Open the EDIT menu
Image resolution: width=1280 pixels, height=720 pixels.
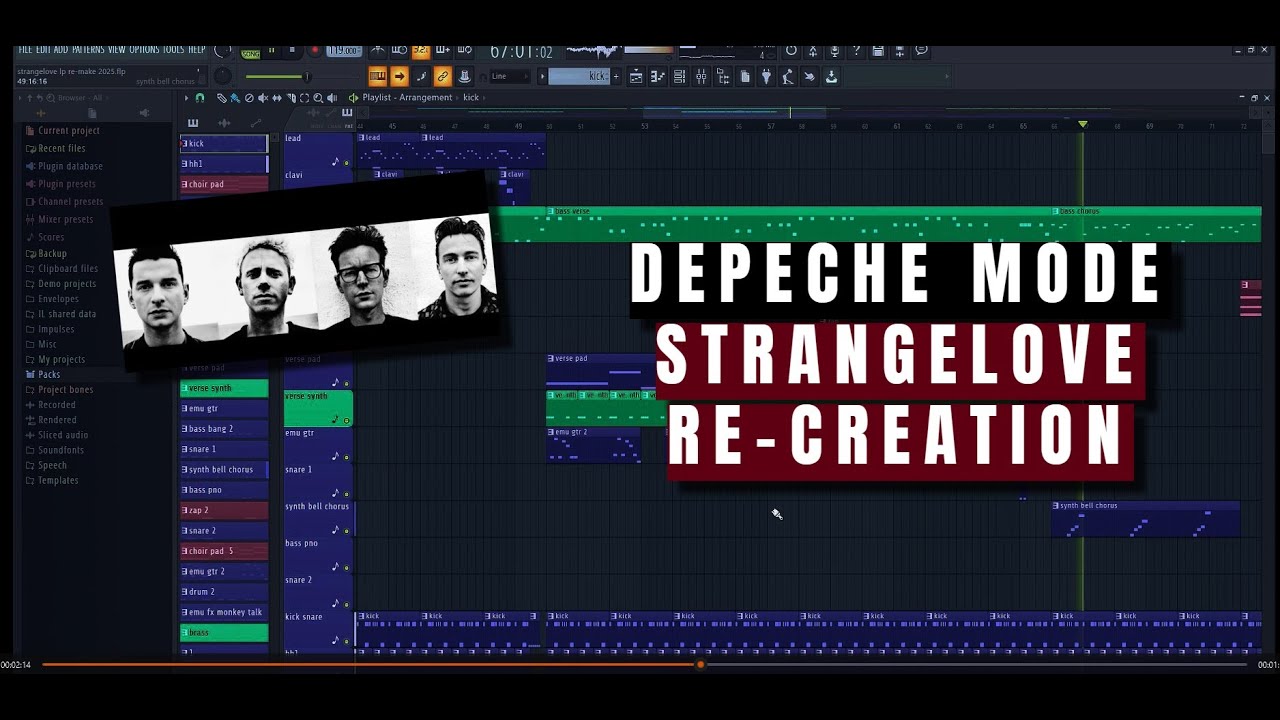pyautogui.click(x=43, y=49)
